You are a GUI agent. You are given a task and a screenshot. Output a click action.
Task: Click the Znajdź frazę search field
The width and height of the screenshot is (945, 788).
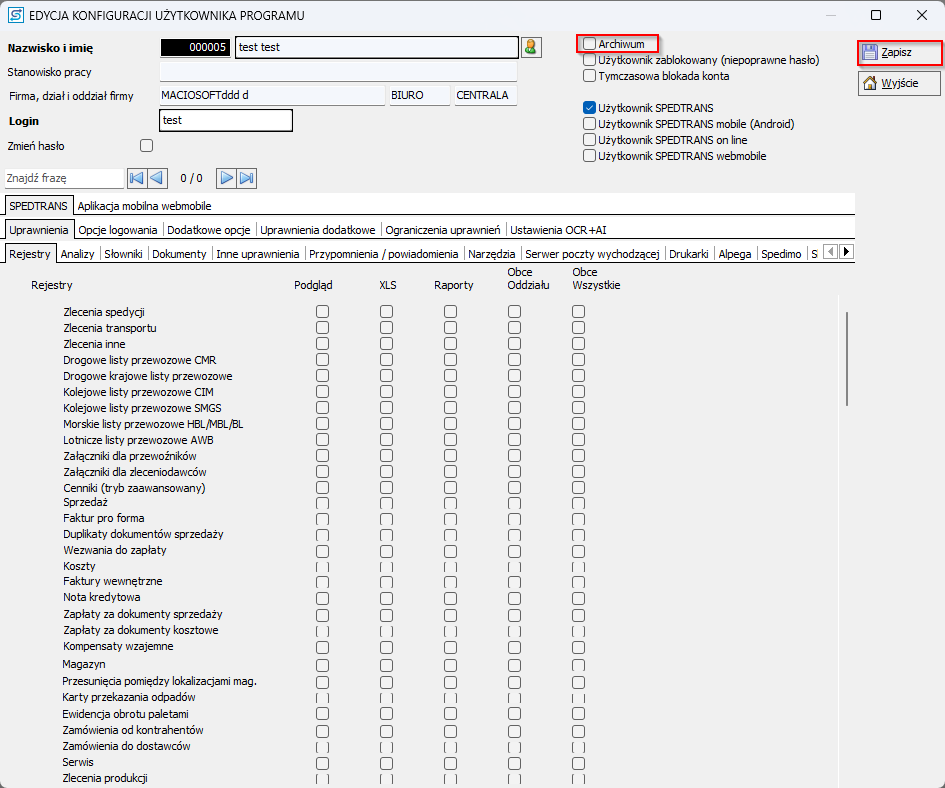coord(63,178)
